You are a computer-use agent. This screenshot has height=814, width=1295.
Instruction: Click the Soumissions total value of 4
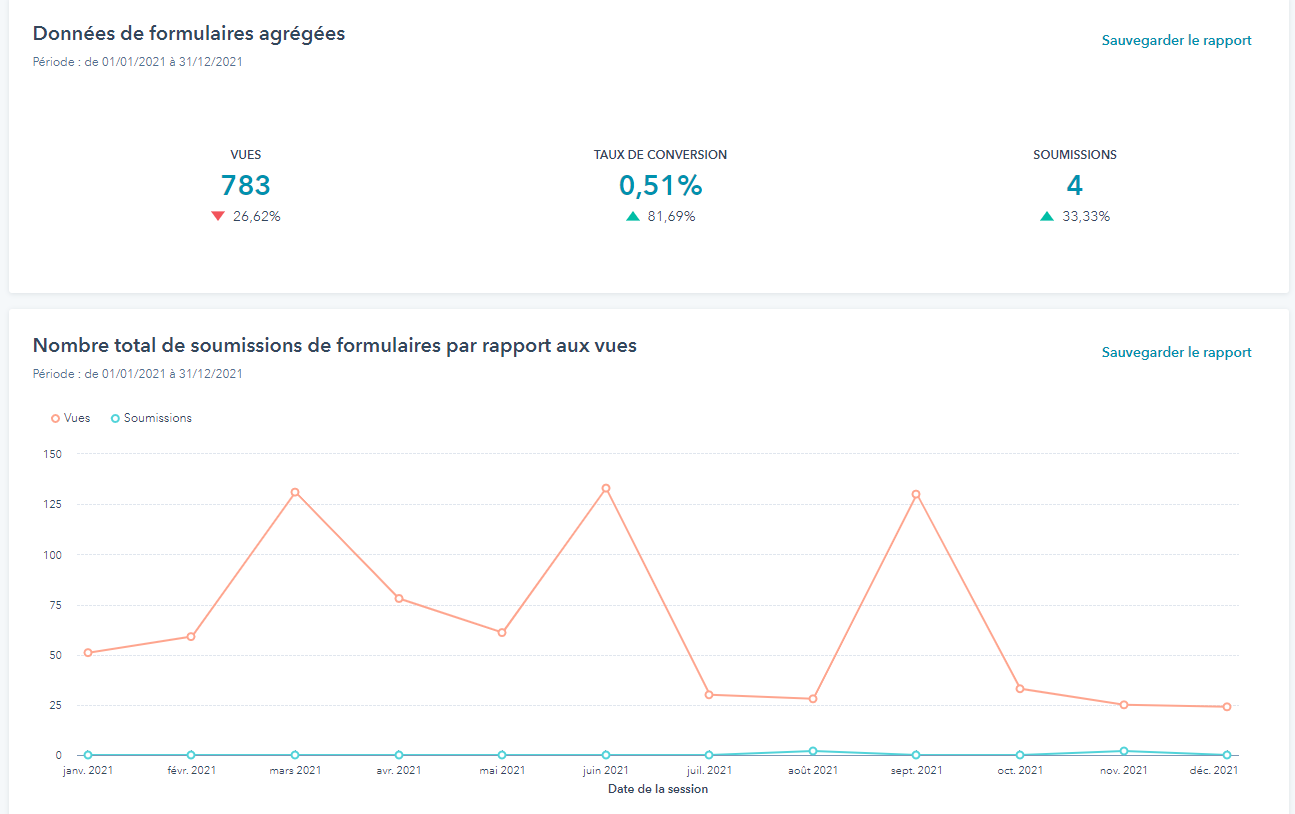point(1075,186)
